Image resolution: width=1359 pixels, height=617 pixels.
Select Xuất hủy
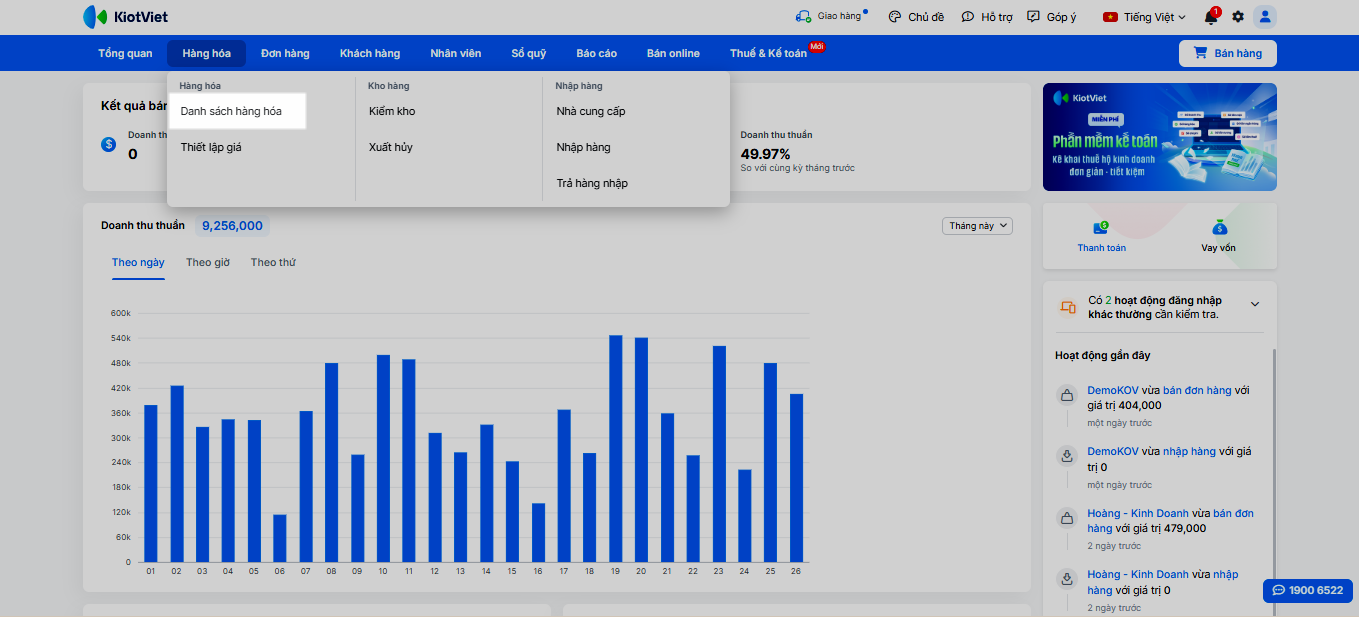tap(390, 147)
